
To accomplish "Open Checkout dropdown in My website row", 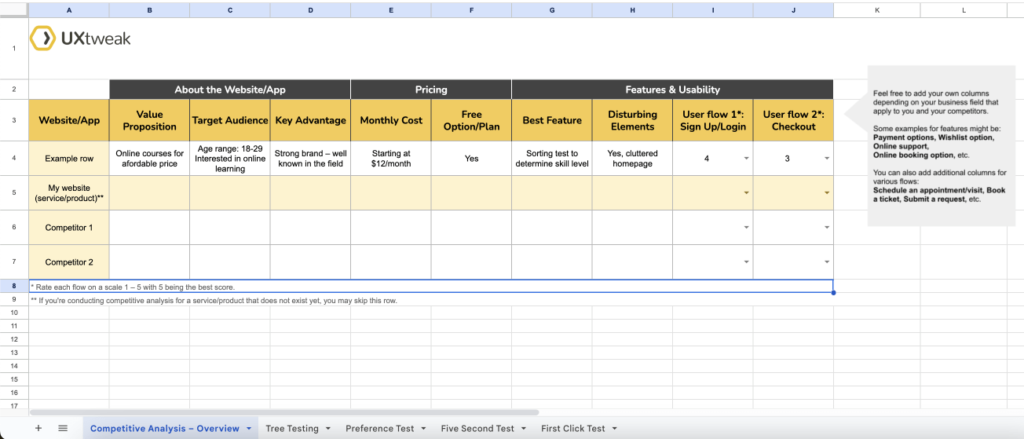I will [828, 193].
